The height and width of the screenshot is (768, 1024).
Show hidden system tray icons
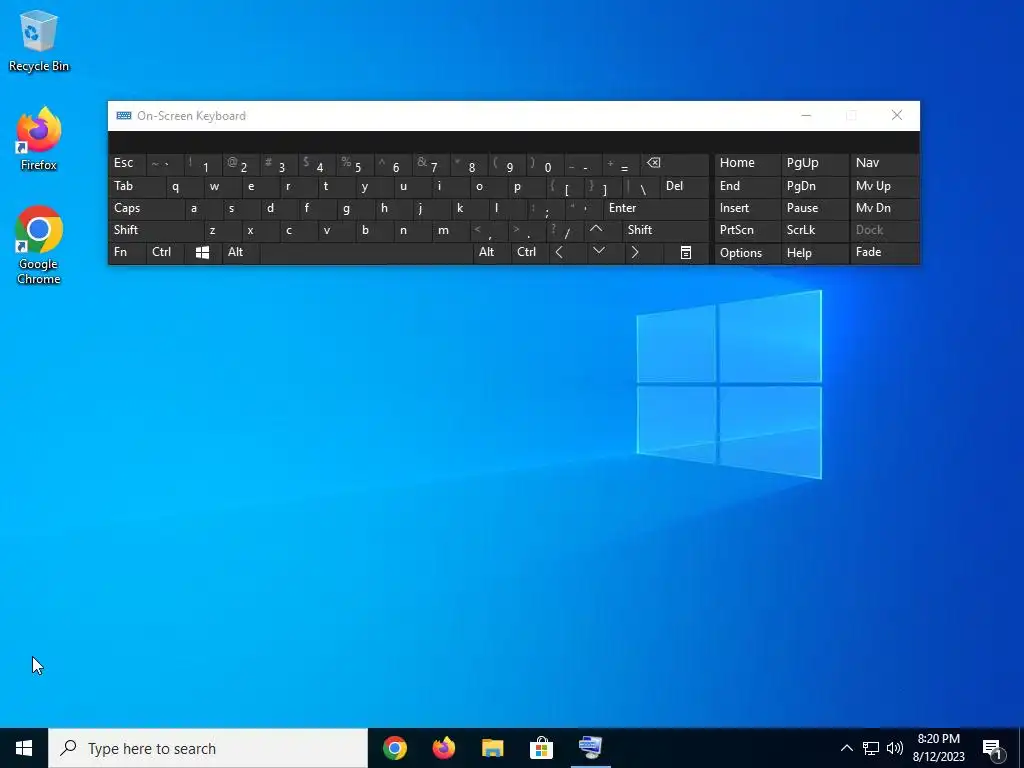tap(846, 748)
